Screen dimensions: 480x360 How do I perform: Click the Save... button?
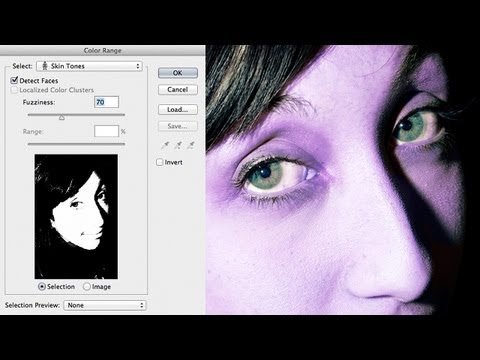pyautogui.click(x=178, y=126)
